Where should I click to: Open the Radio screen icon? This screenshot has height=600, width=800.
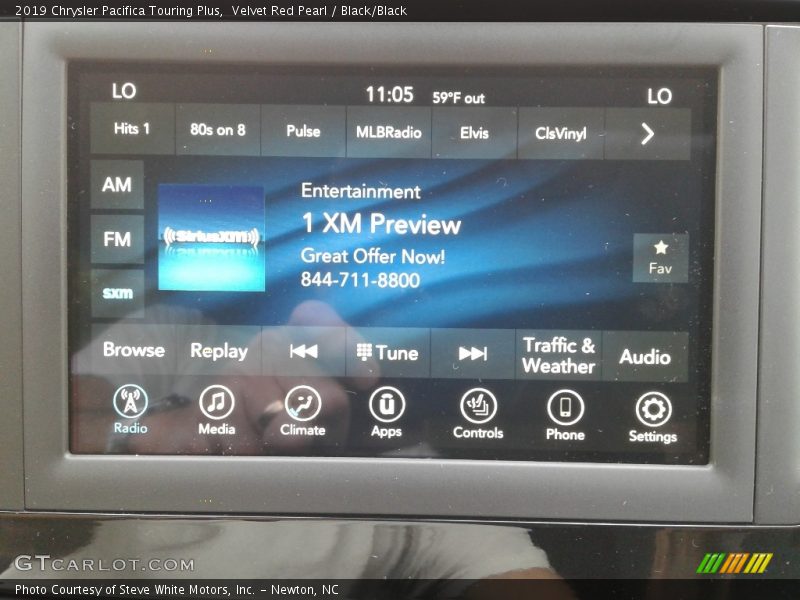(x=131, y=409)
